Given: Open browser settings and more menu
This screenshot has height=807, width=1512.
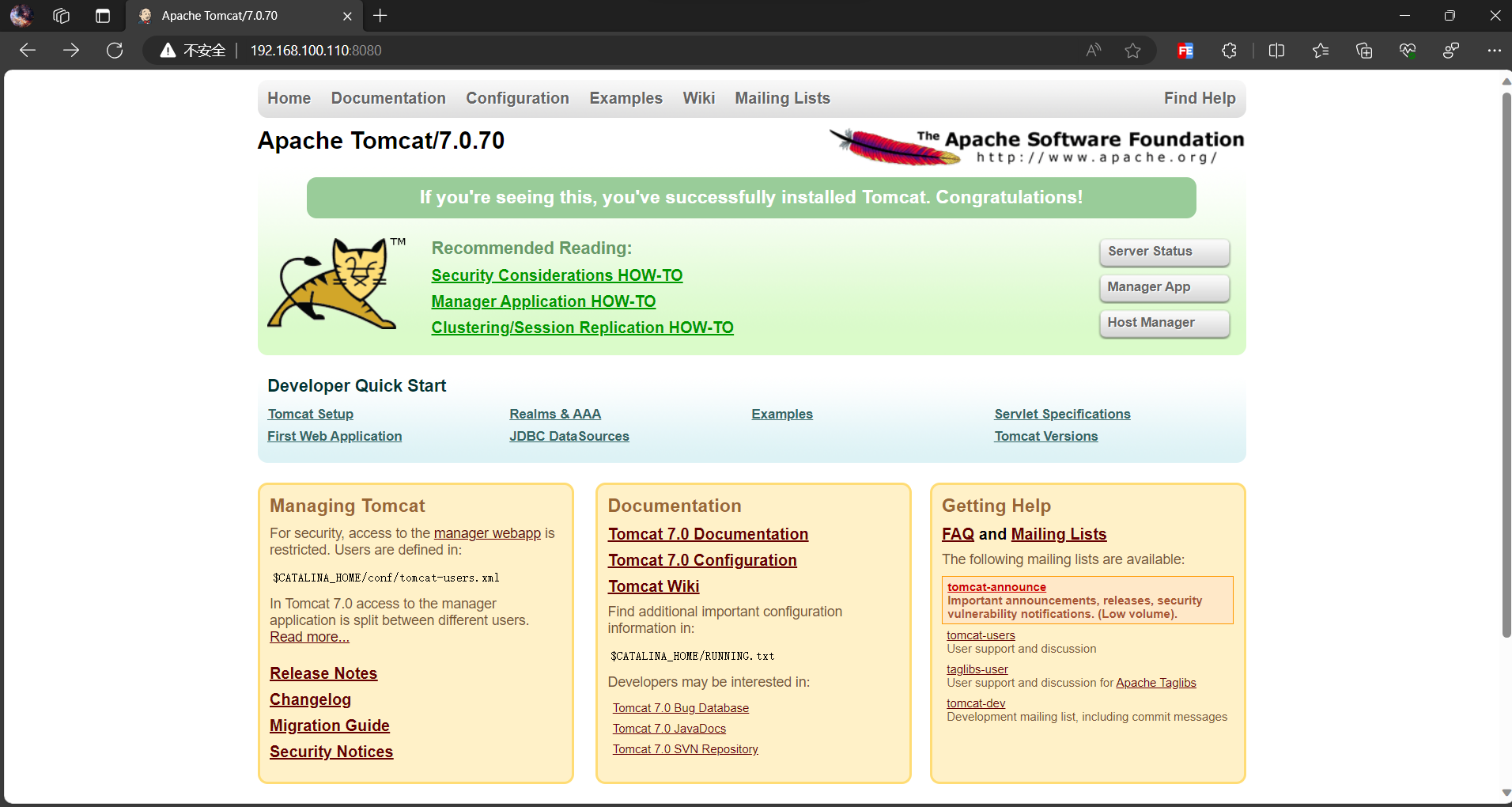Looking at the screenshot, I should tap(1494, 51).
